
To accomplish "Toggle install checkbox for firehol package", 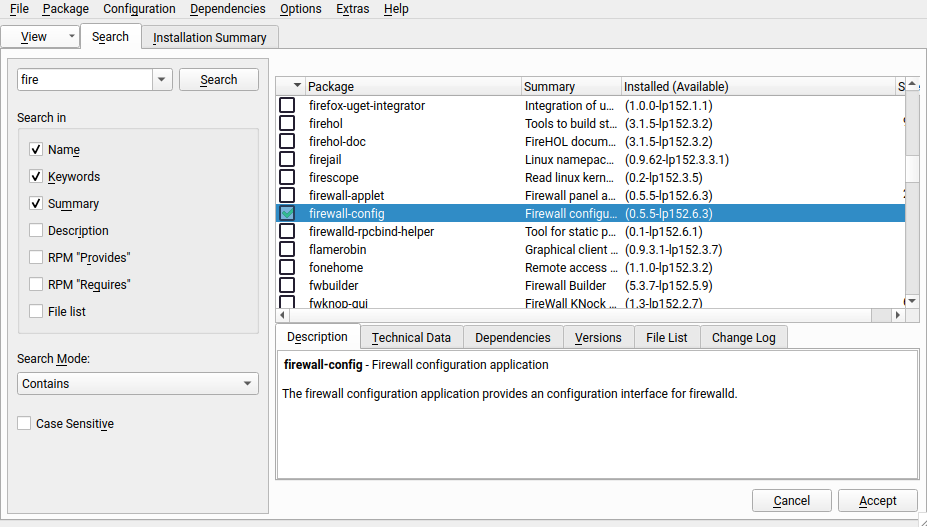I will pyautogui.click(x=287, y=124).
